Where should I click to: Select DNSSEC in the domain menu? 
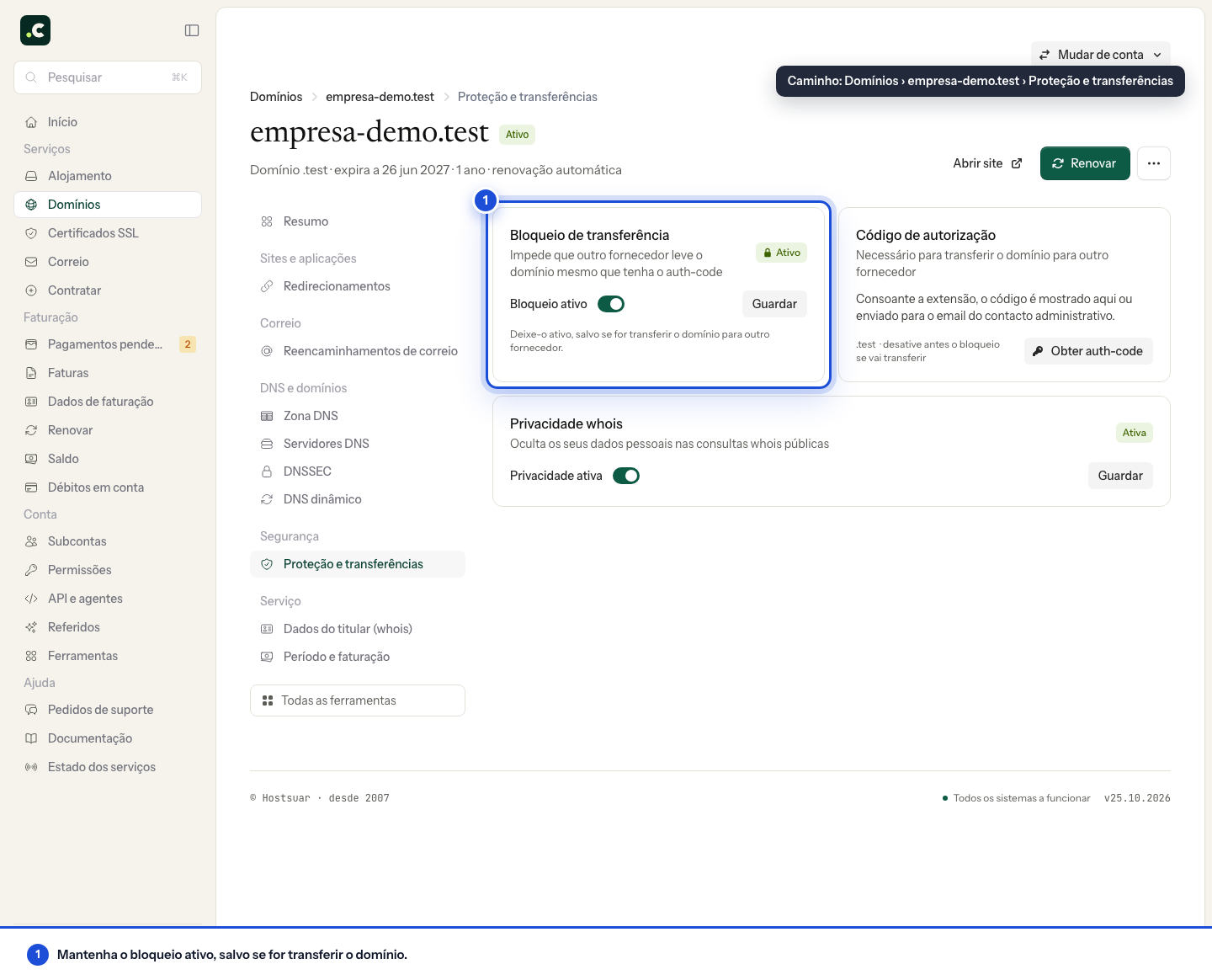point(358,471)
